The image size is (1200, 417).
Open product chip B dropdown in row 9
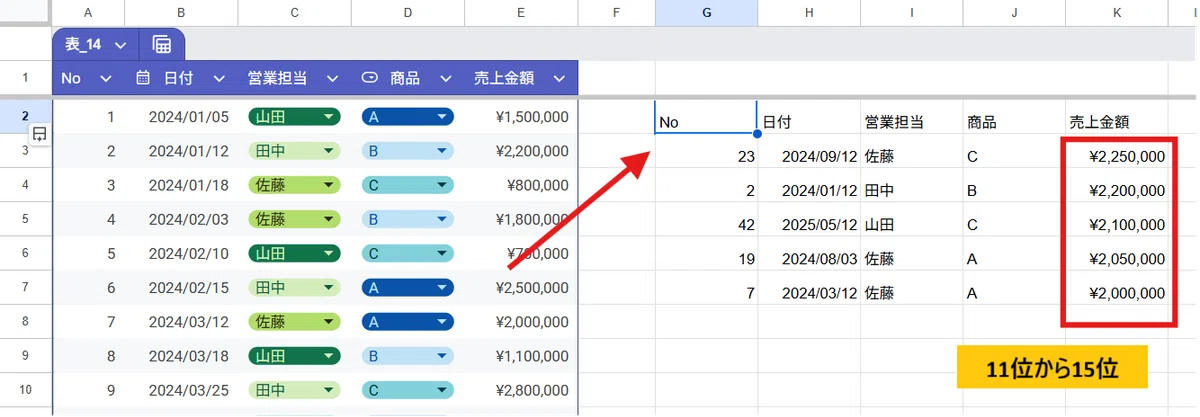pyautogui.click(x=441, y=356)
